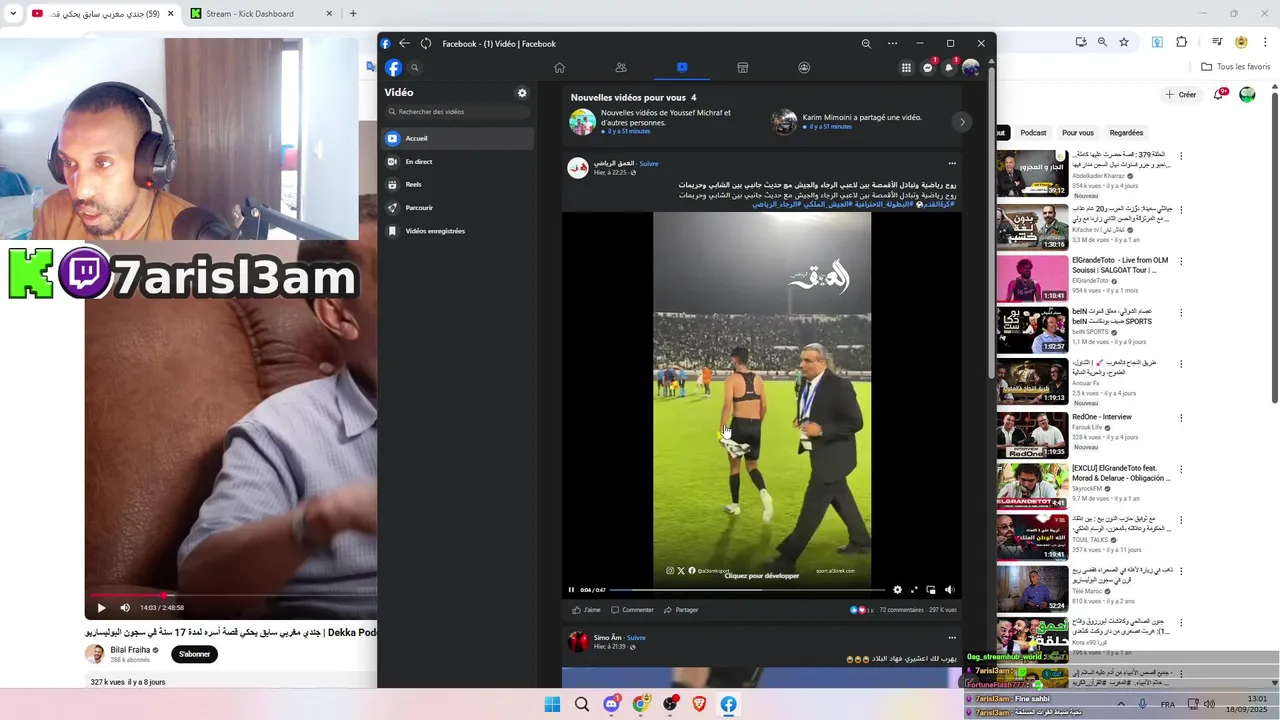Open Facebook Home feed icon
This screenshot has width=1280, height=720.
pyautogui.click(x=559, y=67)
